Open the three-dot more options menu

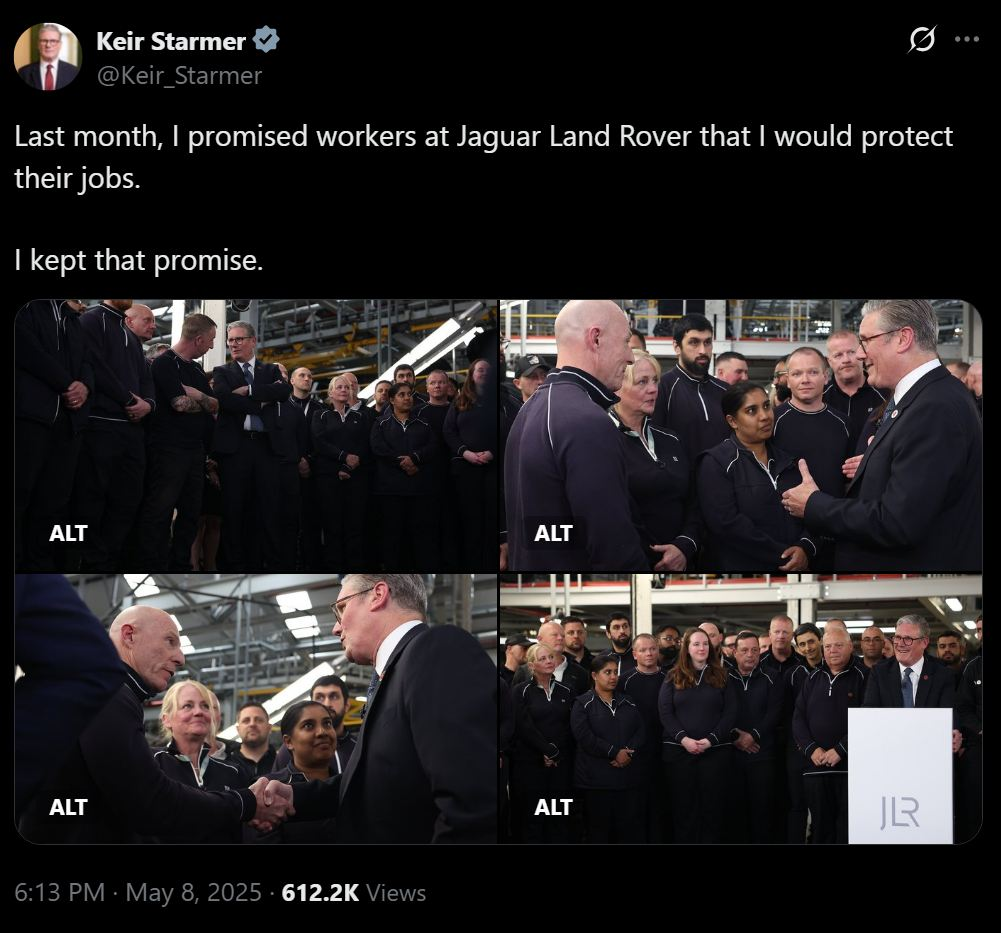[967, 40]
